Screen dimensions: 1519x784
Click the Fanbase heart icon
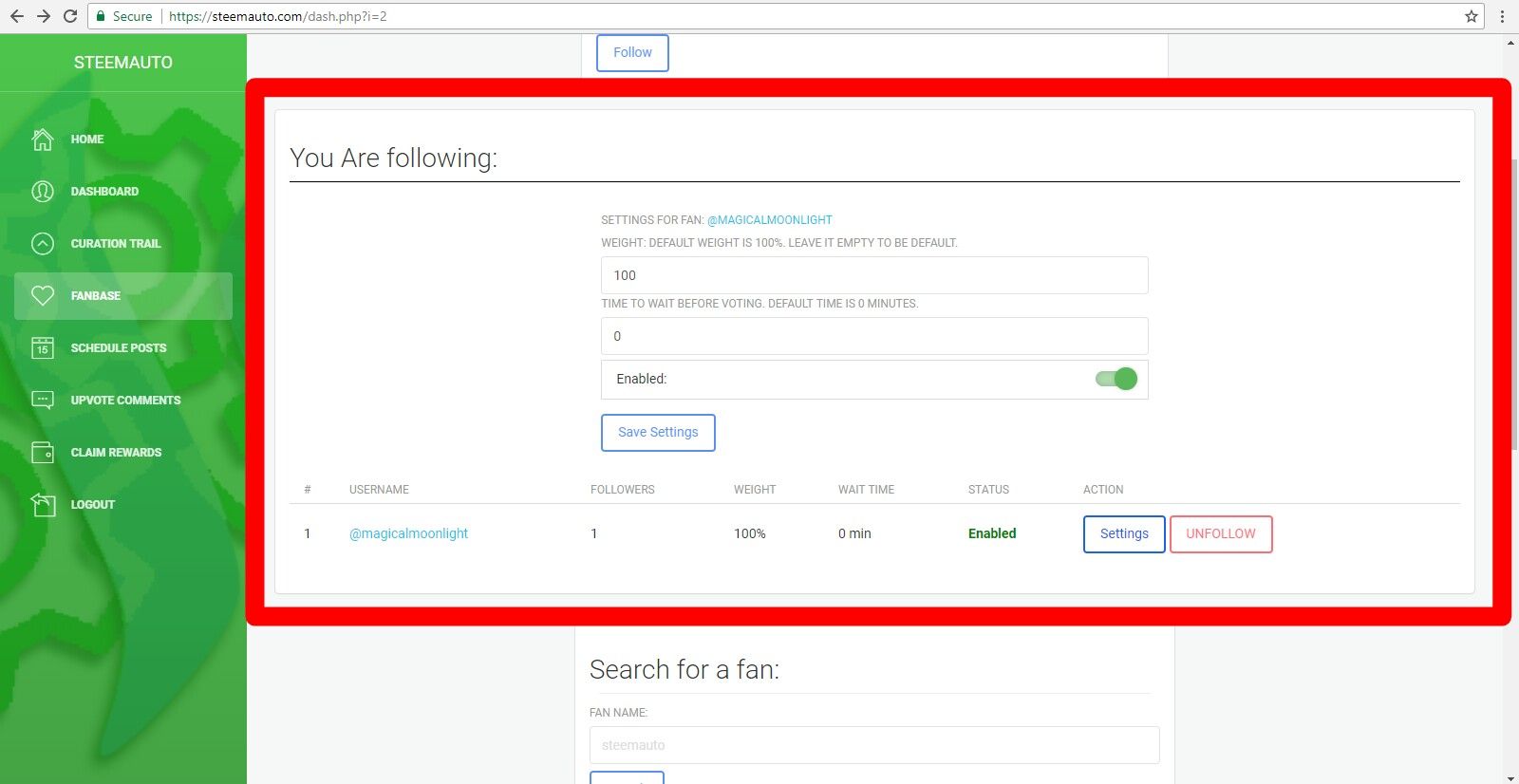[43, 296]
